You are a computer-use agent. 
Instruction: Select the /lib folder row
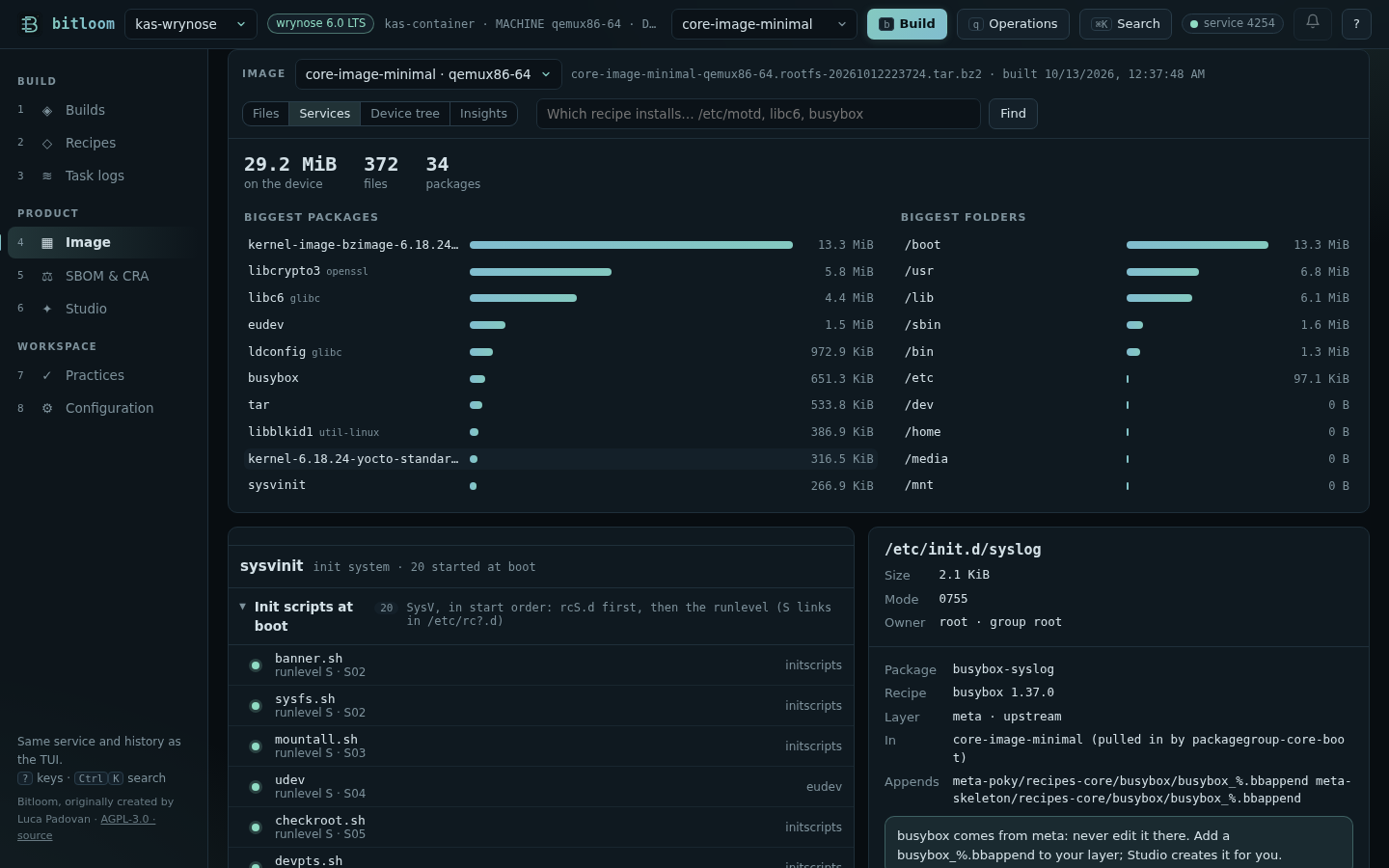point(1127,299)
